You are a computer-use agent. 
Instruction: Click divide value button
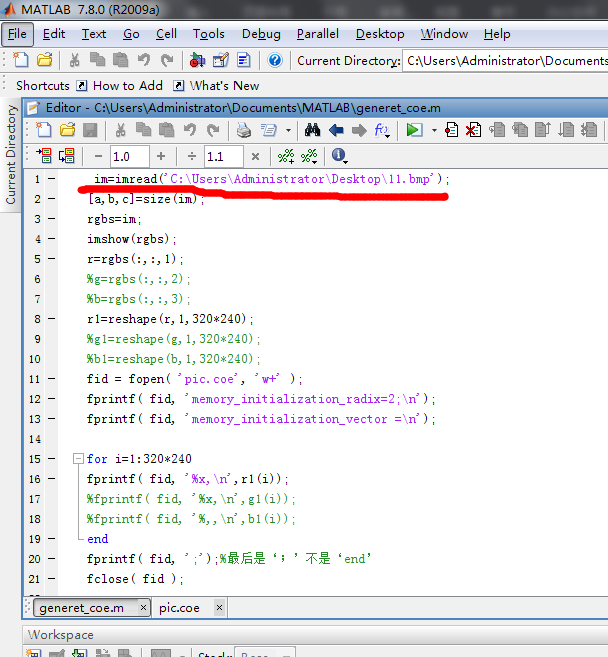point(192,157)
